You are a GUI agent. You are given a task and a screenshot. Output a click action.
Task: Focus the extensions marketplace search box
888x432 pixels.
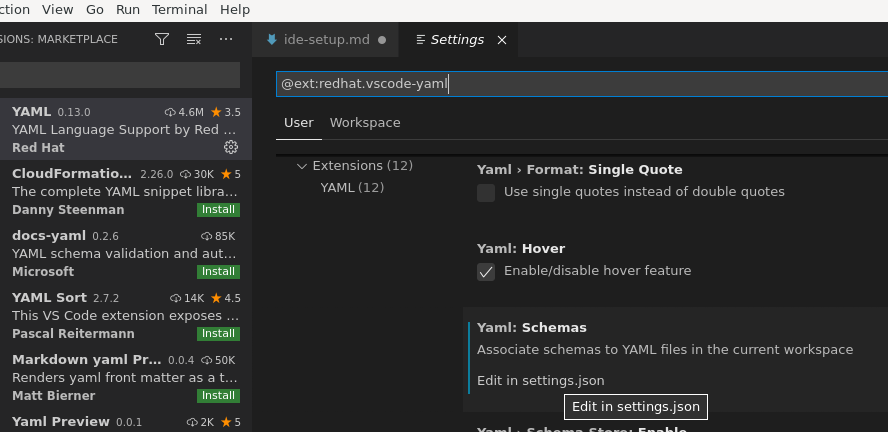[x=120, y=75]
